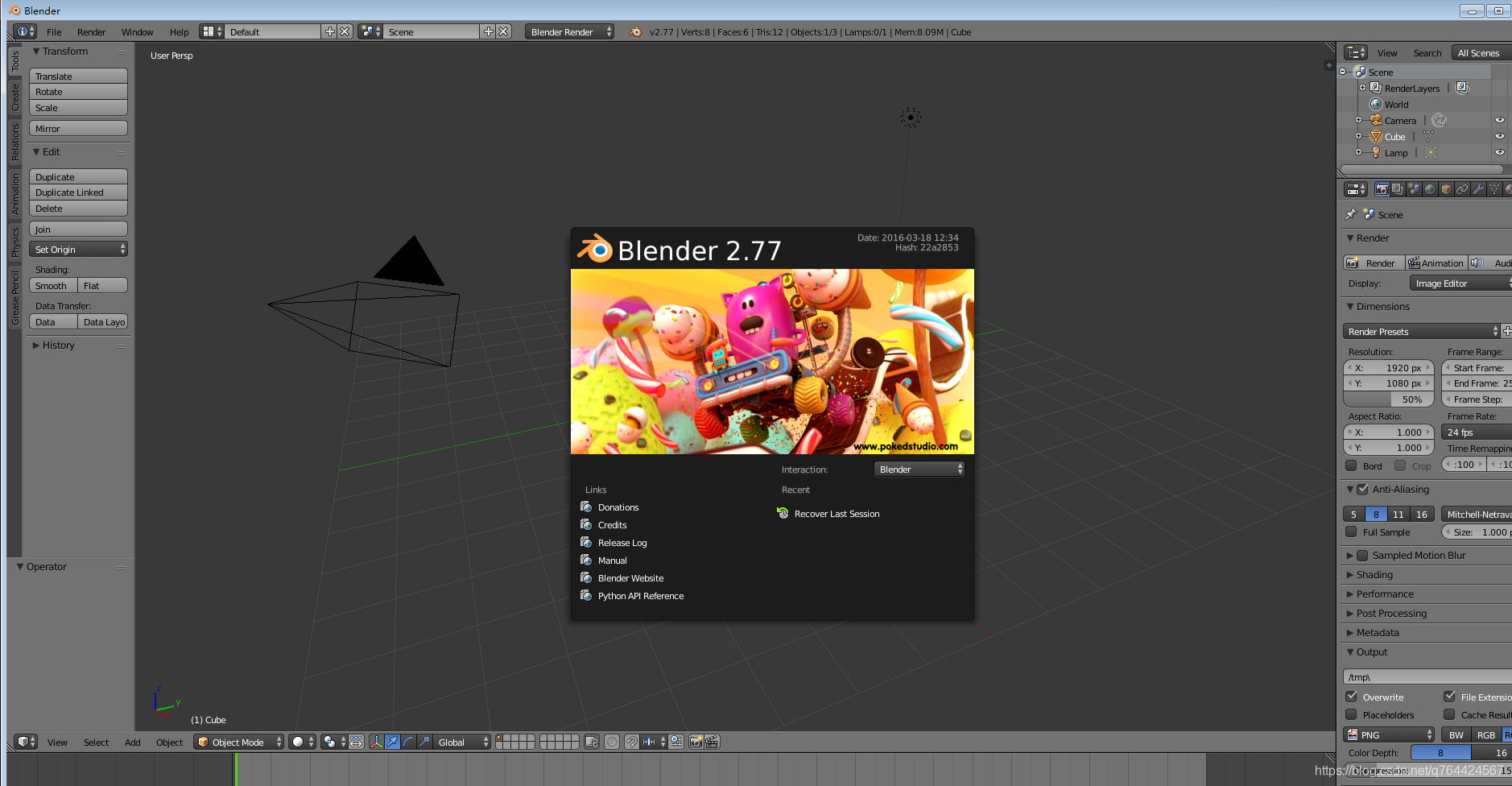Open the Render menu in info header

(91, 31)
